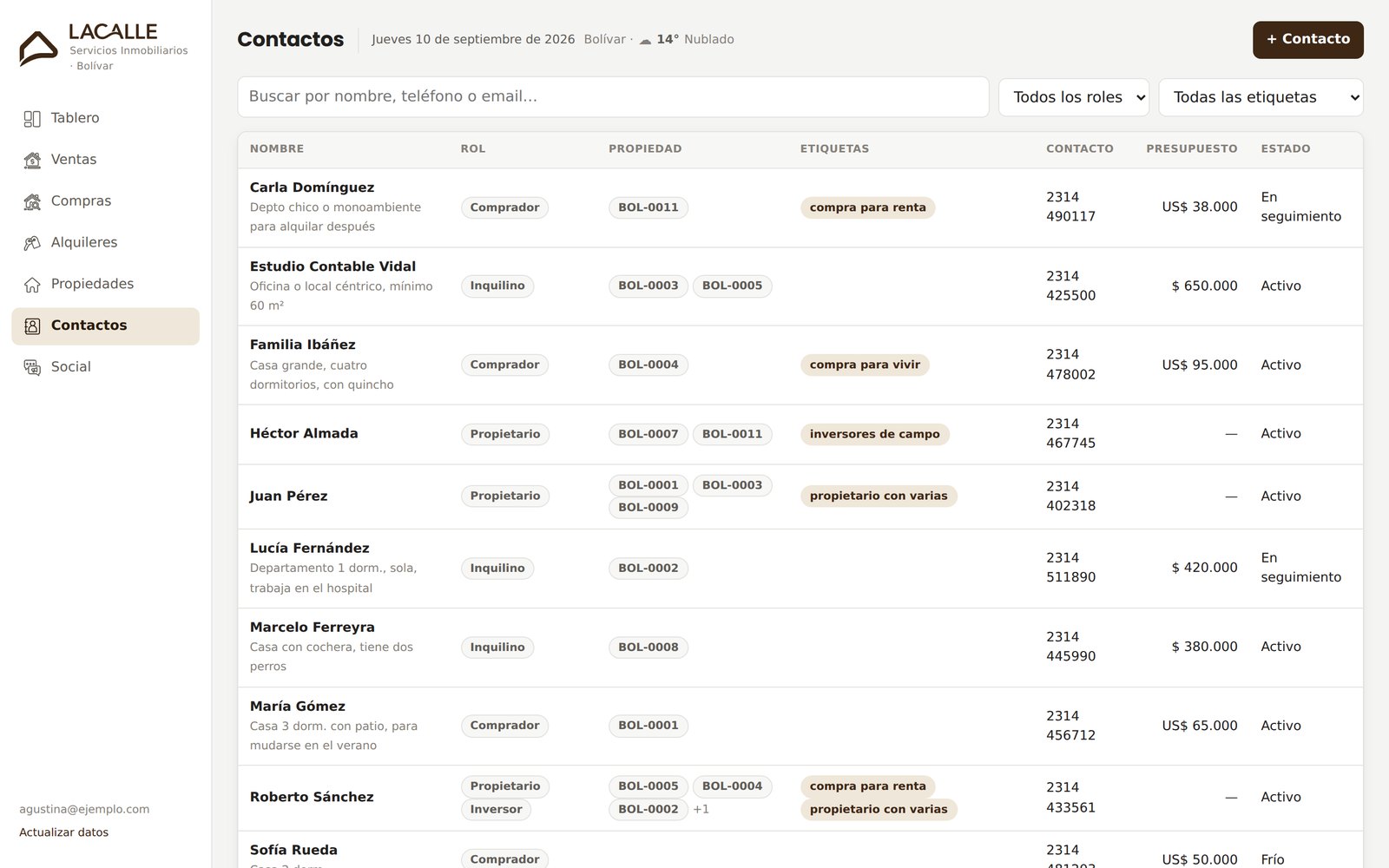This screenshot has width=1389, height=868.
Task: Click the PRESUPUESTO column header
Action: pos(1191,149)
